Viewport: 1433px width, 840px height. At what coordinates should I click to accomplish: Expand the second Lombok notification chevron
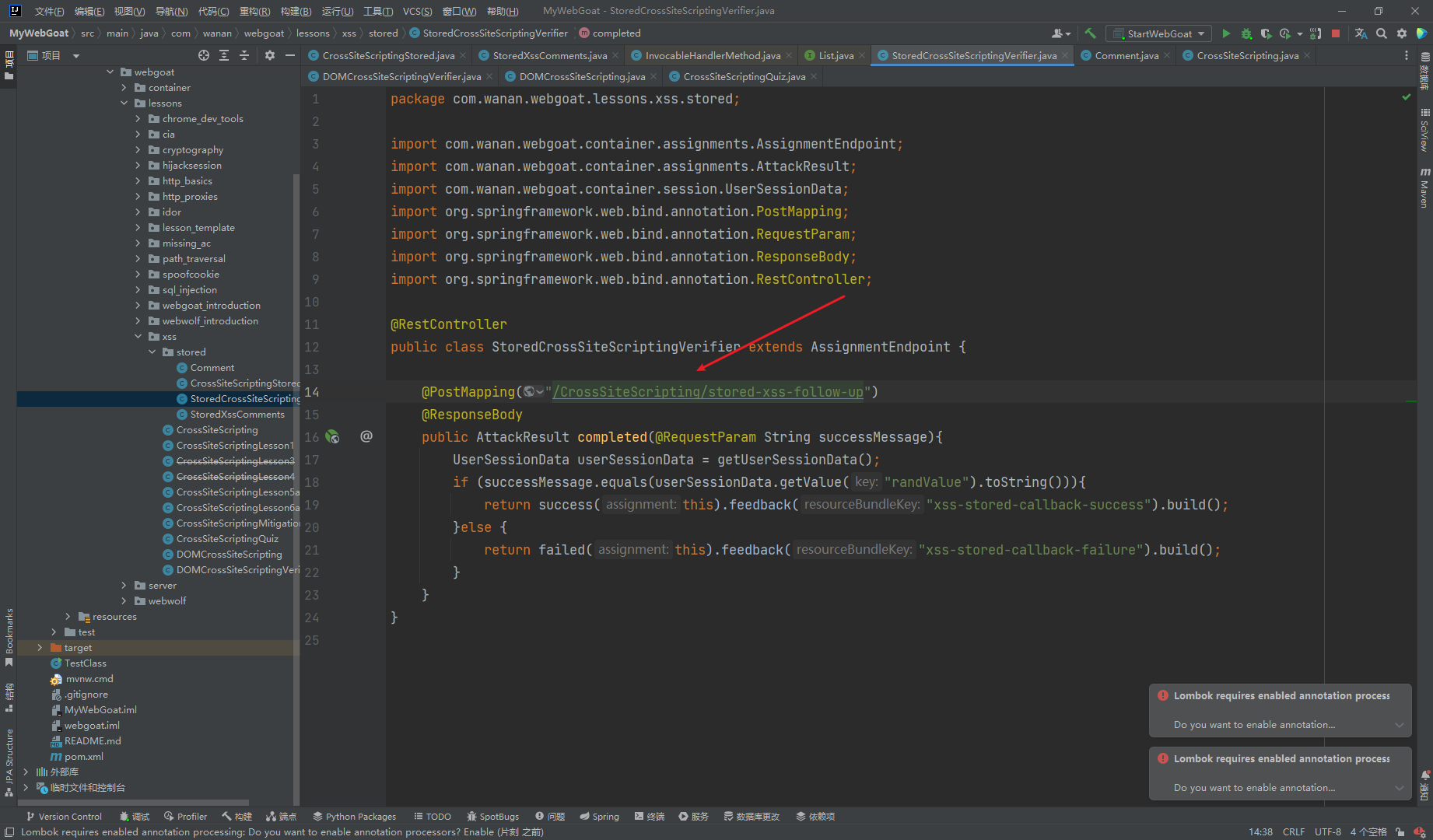[x=1400, y=788]
